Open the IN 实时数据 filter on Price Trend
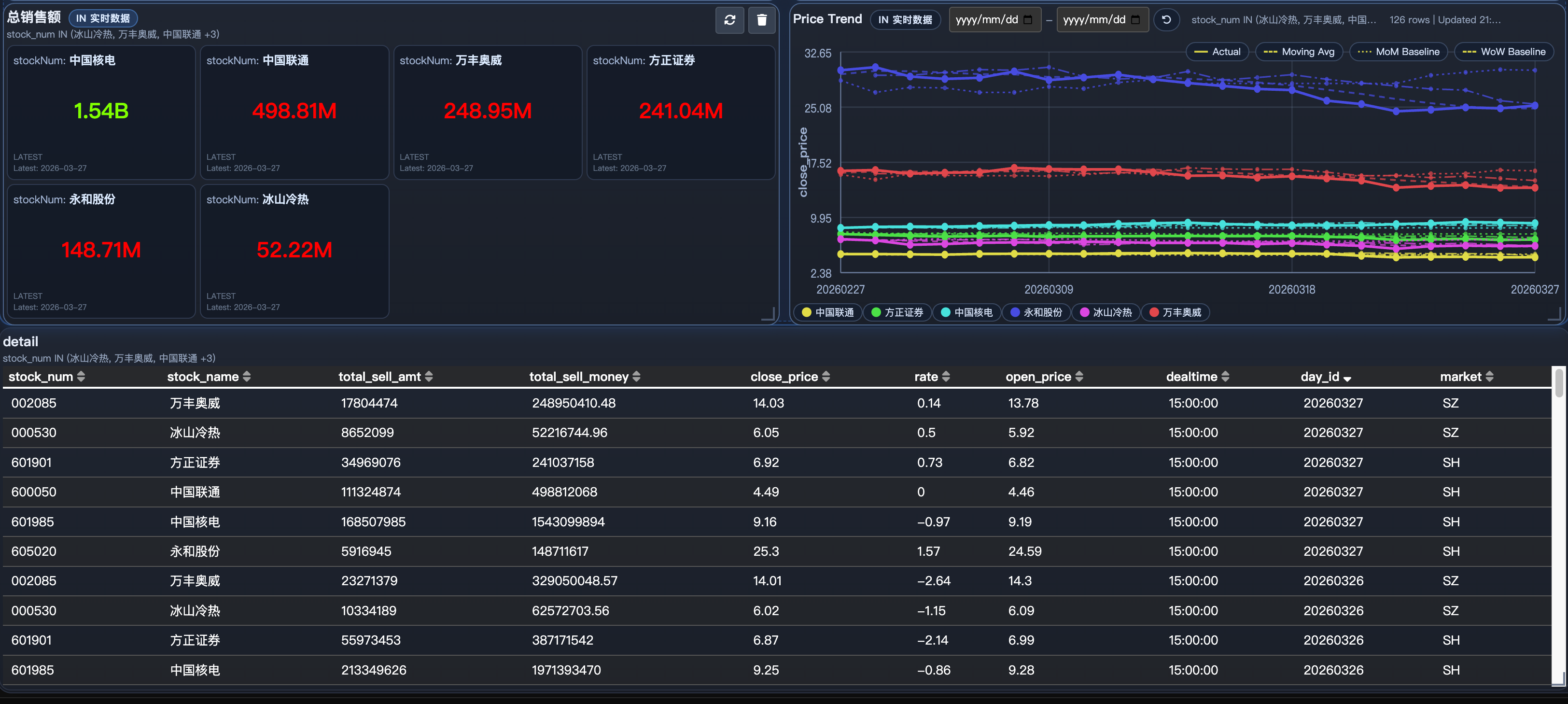The width and height of the screenshot is (1568, 704). click(905, 19)
